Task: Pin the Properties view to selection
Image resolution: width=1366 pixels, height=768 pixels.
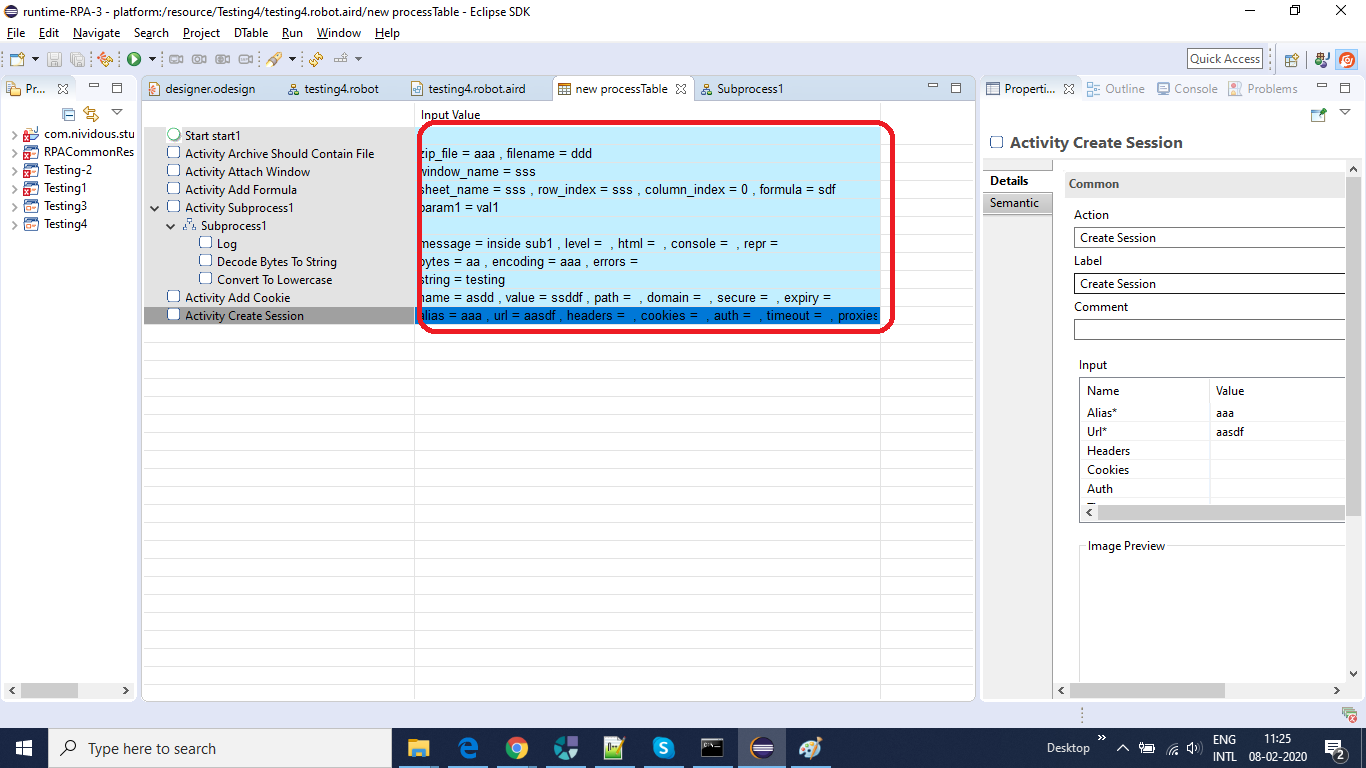Action: 1319,115
